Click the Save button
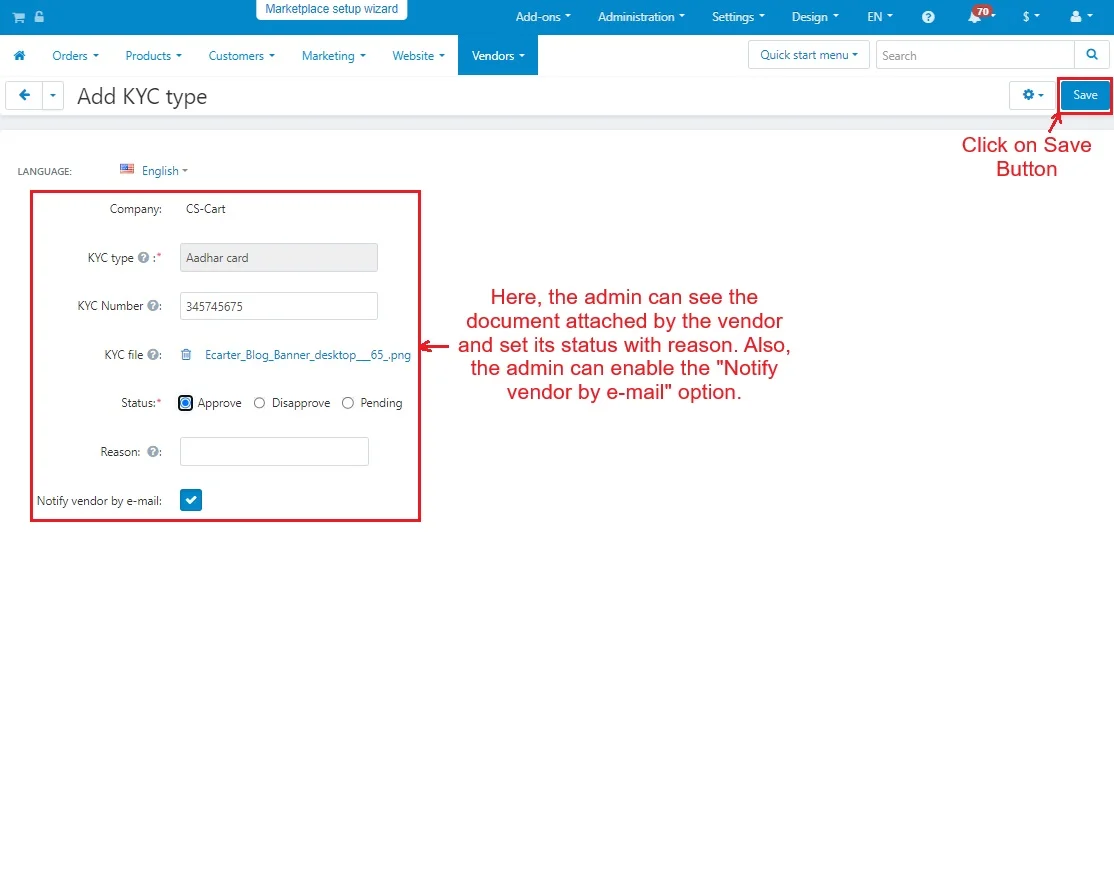The width and height of the screenshot is (1114, 887). click(x=1085, y=96)
